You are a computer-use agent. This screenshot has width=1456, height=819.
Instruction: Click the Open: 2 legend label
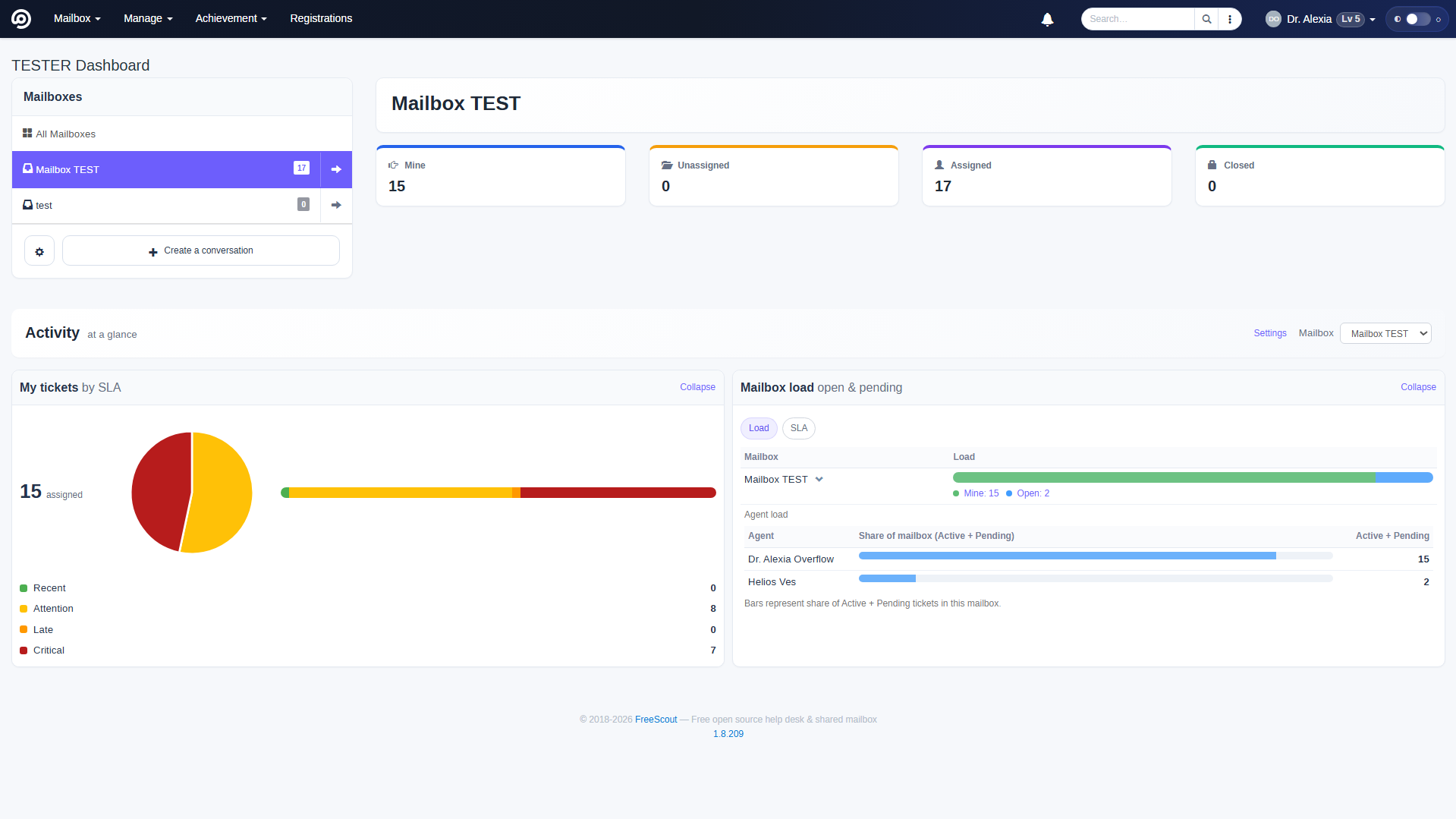[x=1033, y=493]
